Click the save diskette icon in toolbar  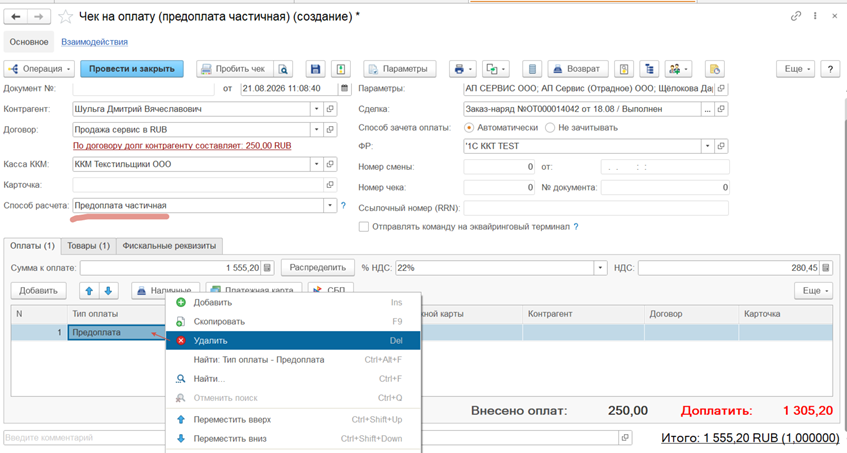(x=316, y=69)
